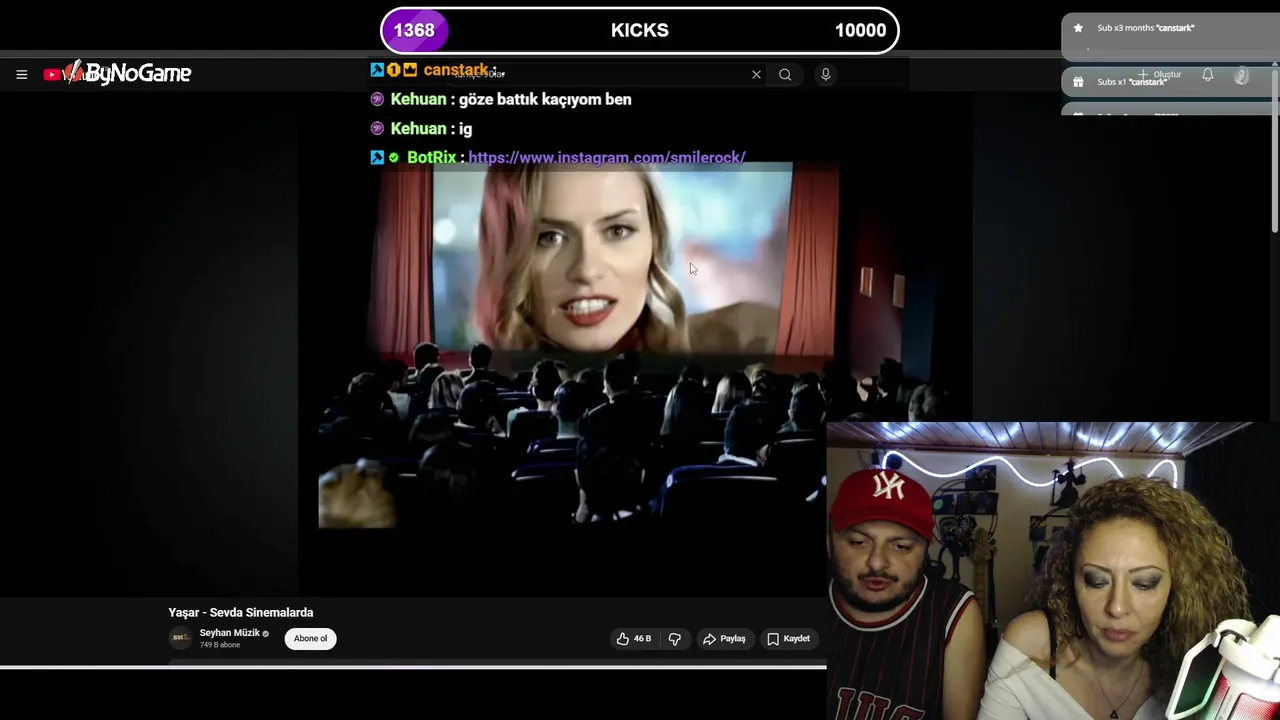Click the page scrollbar on the right
1280x720 pixels.
[1275, 150]
